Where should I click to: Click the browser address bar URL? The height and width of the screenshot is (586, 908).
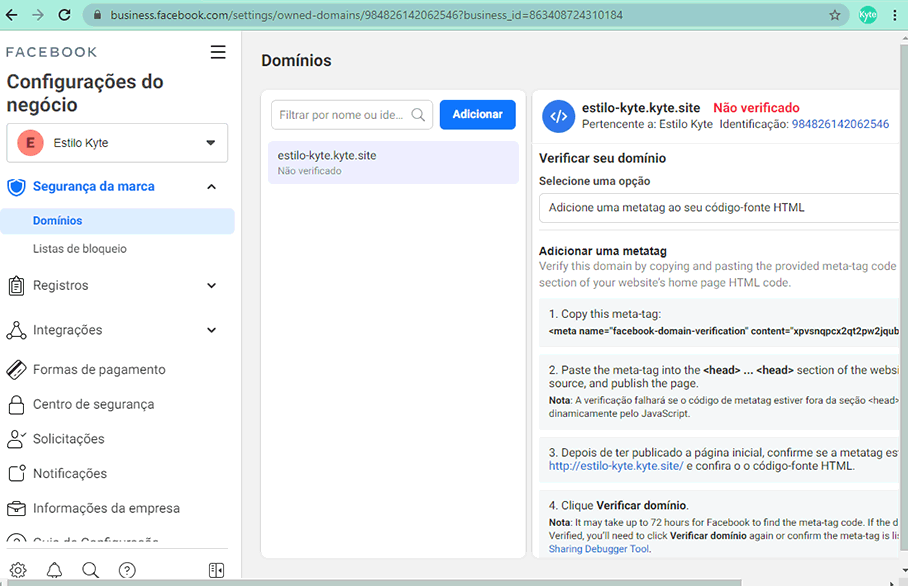[367, 15]
